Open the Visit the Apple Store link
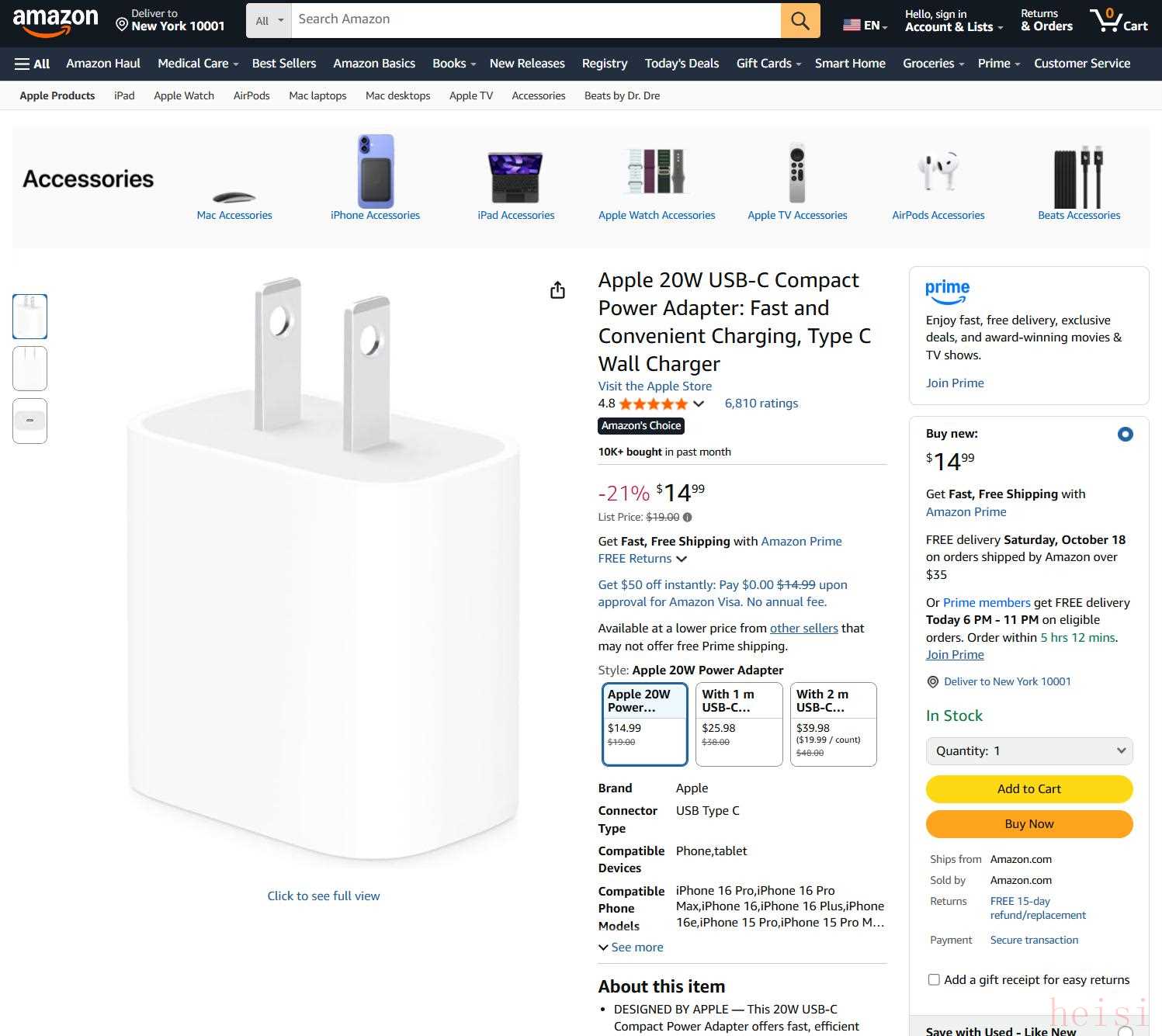This screenshot has width=1162, height=1036. [x=654, y=386]
